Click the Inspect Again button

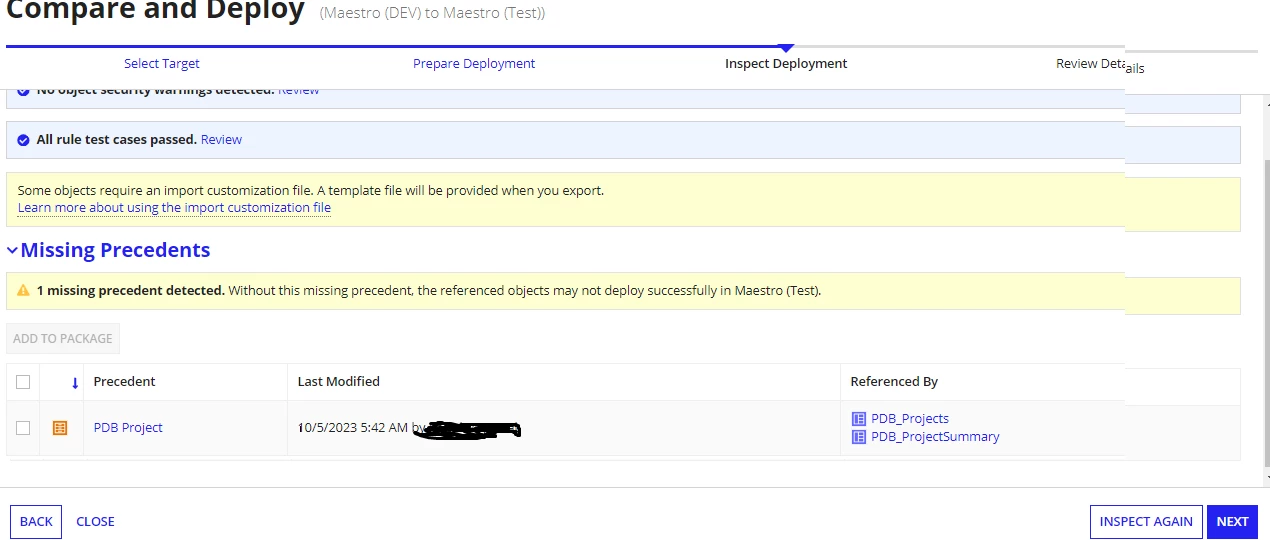tap(1146, 522)
